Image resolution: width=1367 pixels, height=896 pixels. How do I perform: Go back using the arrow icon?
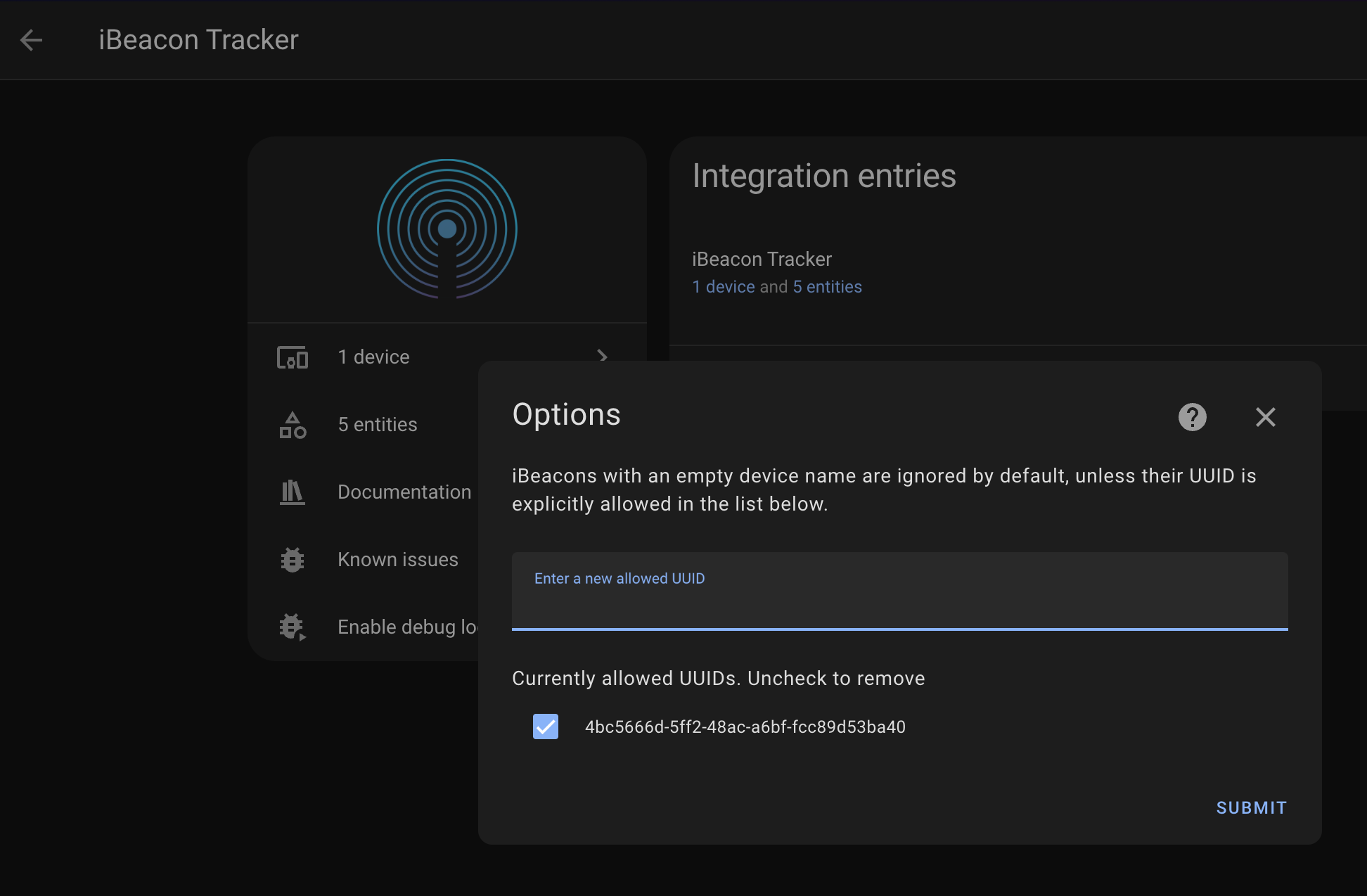32,40
